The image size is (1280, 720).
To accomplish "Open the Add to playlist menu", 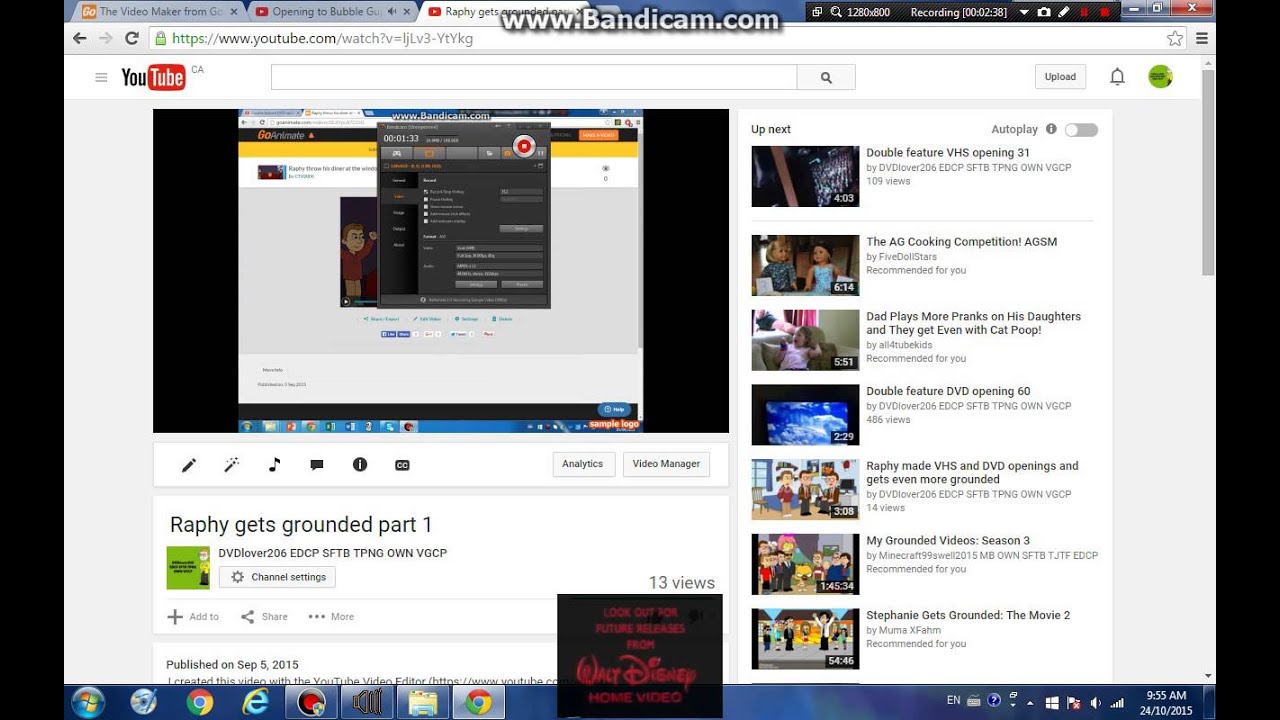I will coord(193,617).
